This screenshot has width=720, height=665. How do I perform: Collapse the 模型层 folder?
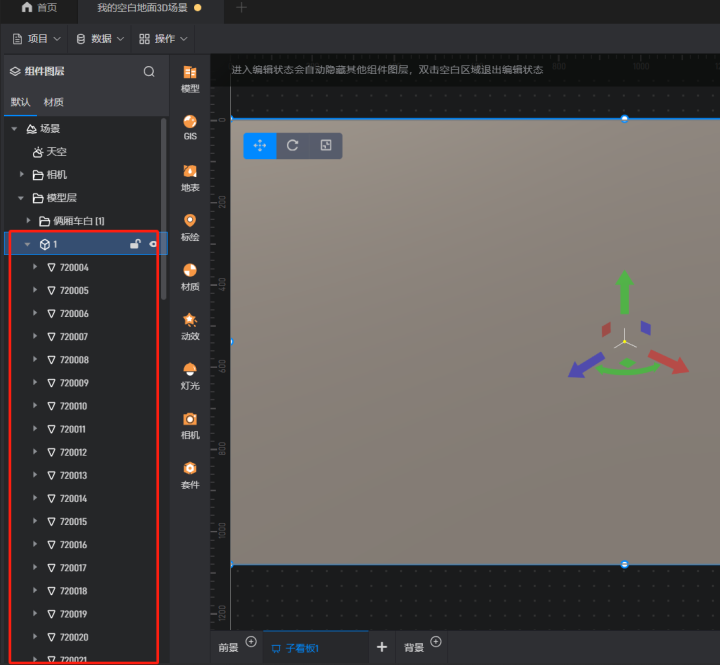point(21,198)
